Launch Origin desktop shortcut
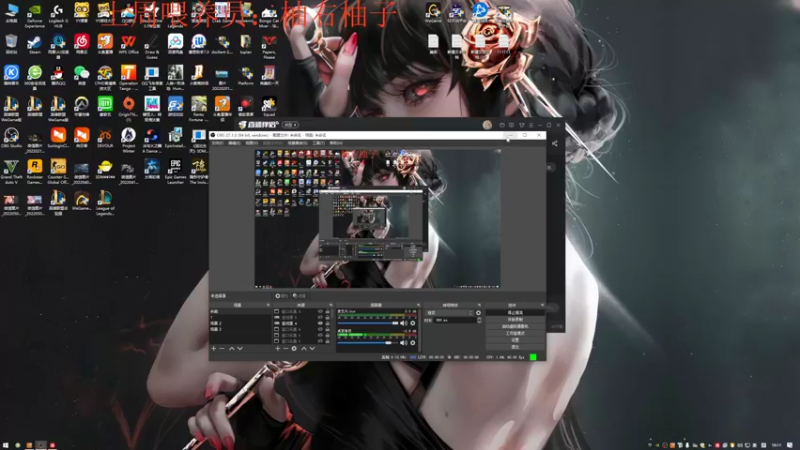Image resolution: width=800 pixels, height=450 pixels. [x=129, y=108]
